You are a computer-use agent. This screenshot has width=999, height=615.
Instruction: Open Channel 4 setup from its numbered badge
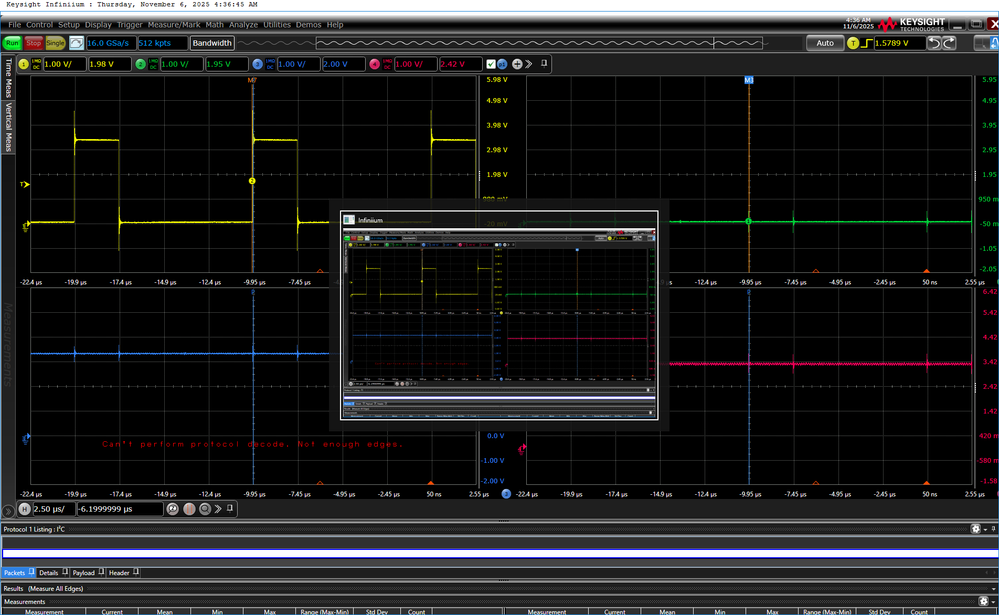point(374,63)
